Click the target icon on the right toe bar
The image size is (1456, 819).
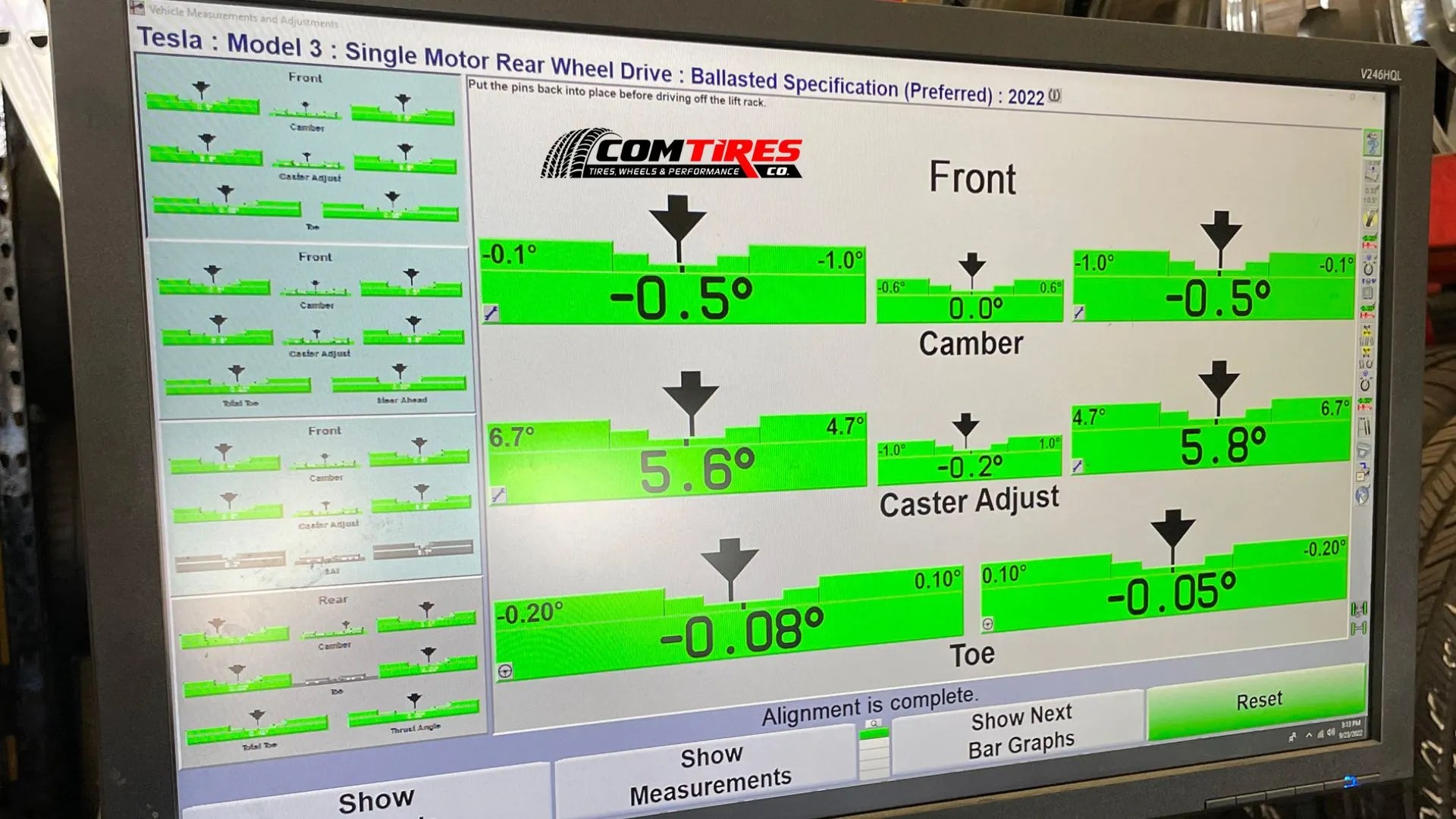(987, 624)
